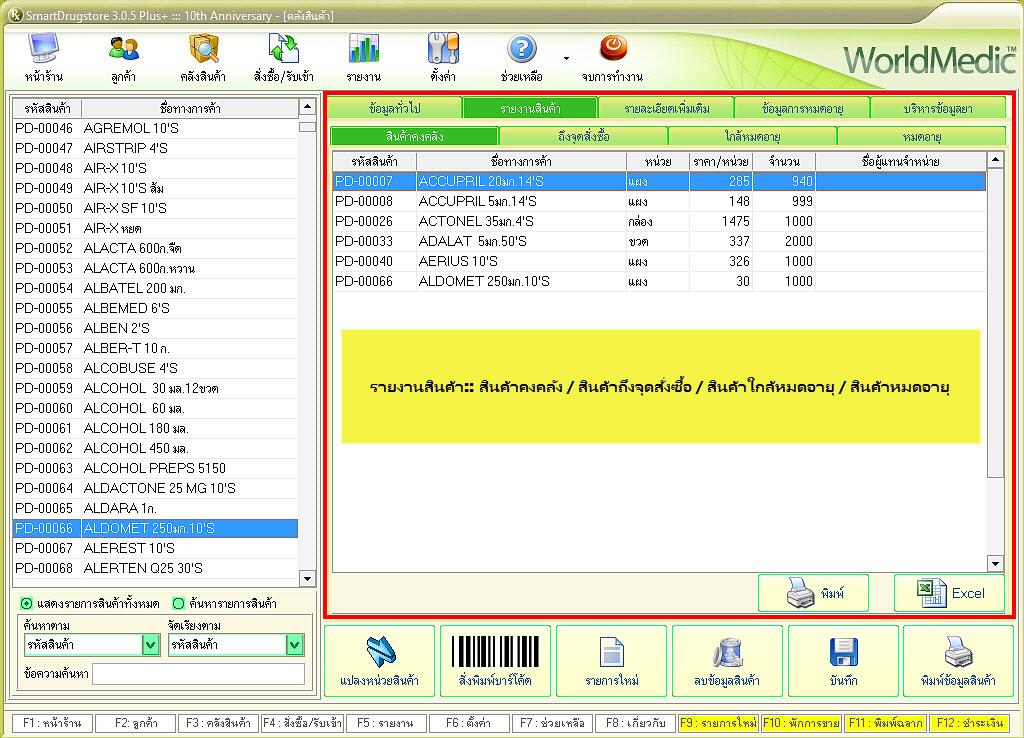Select ค้นหารายการสินค้า radio option
Viewport: 1024px width, 738px height.
[x=179, y=603]
